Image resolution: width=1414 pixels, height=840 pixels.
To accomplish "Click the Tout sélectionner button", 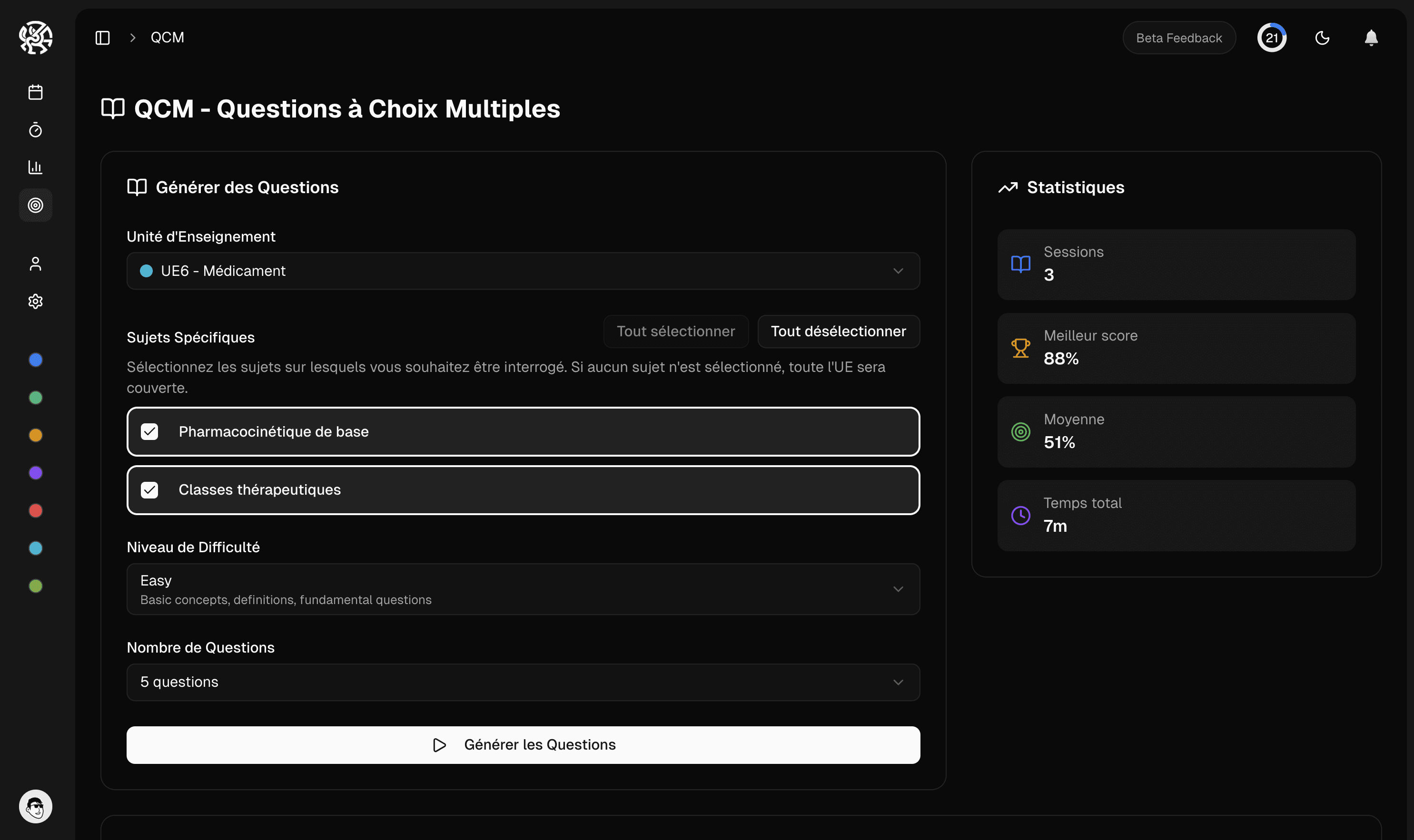I will pyautogui.click(x=675, y=332).
